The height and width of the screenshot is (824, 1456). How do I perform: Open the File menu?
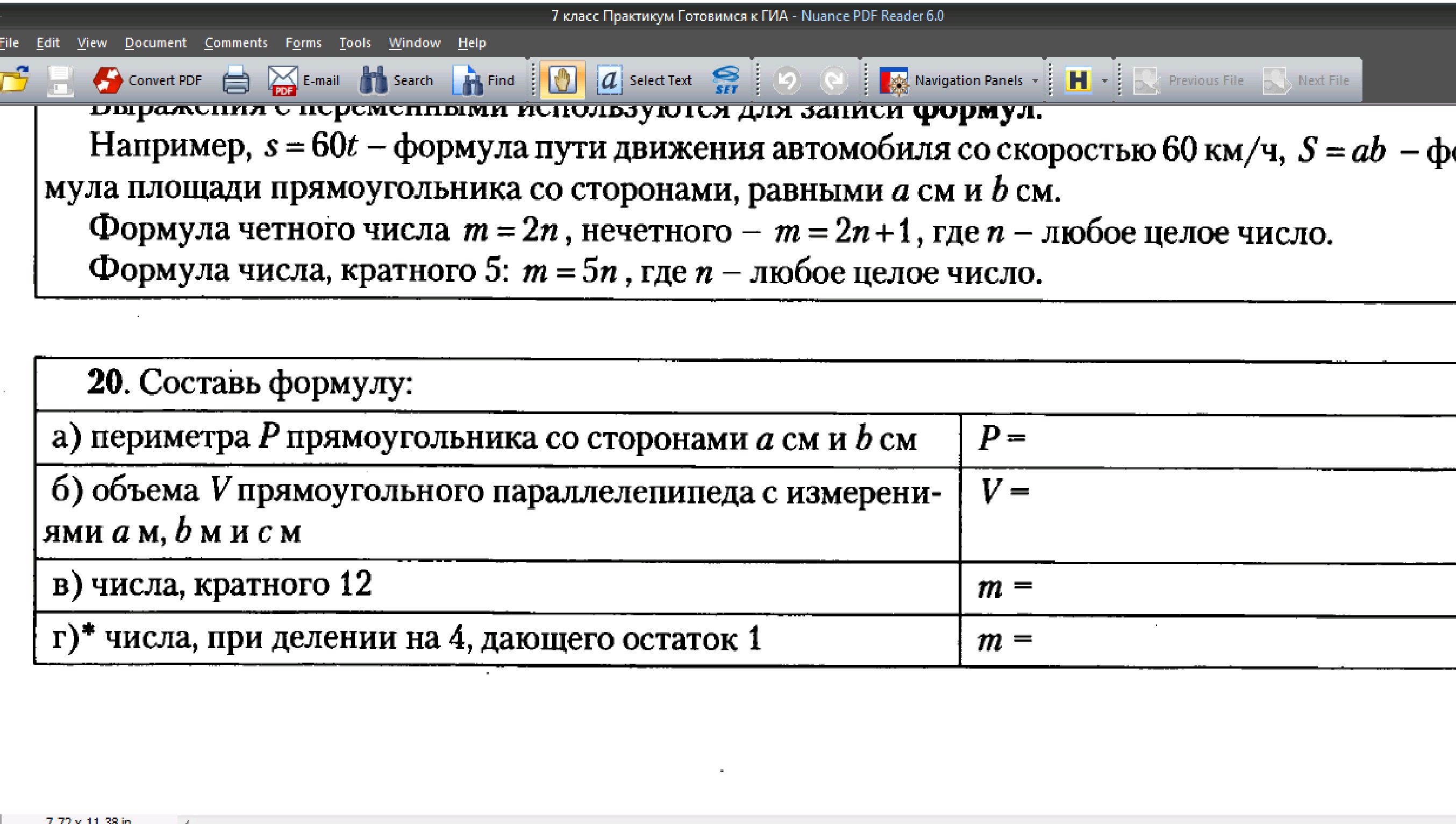[x=9, y=43]
